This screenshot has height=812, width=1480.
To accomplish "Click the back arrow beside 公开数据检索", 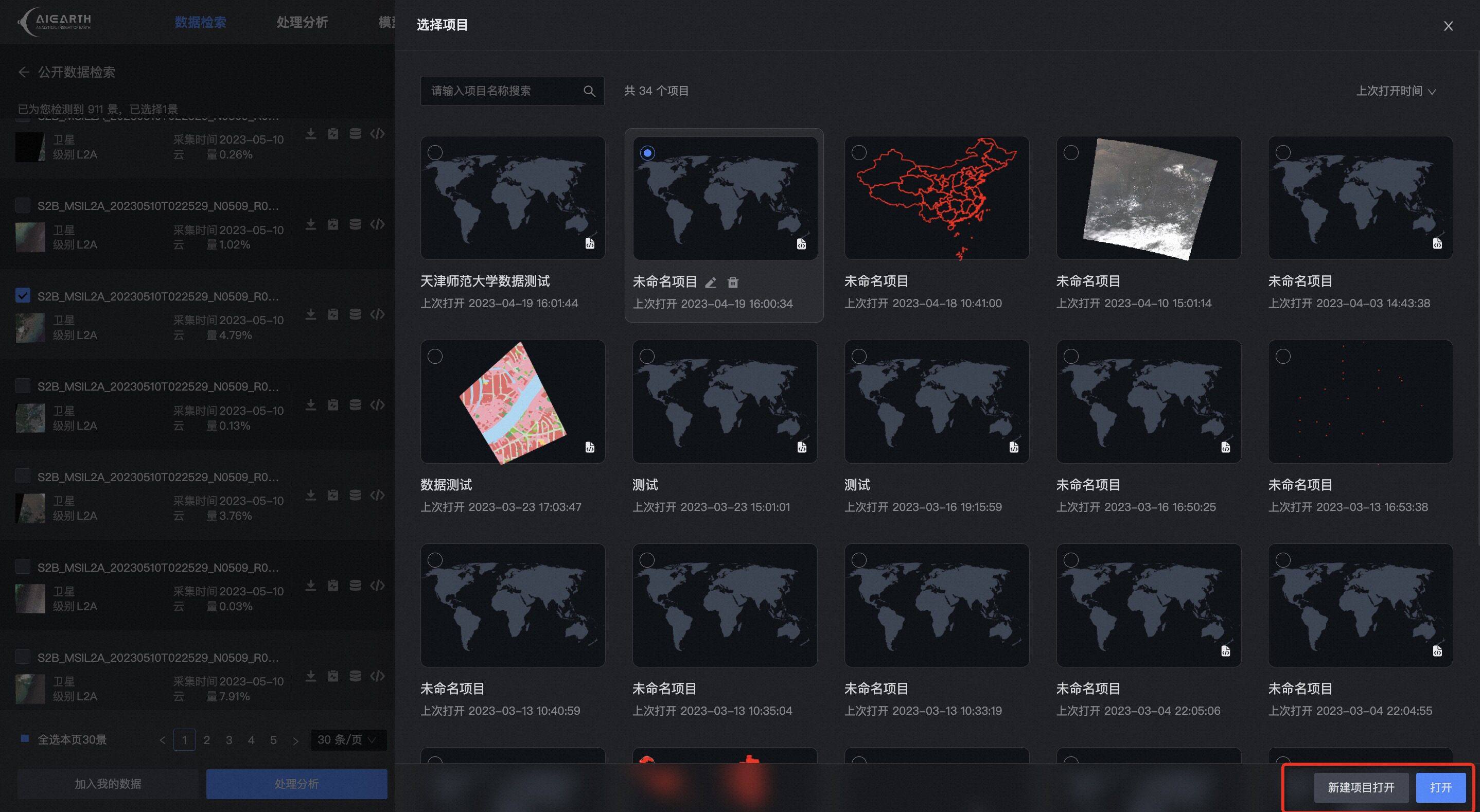I will point(24,72).
